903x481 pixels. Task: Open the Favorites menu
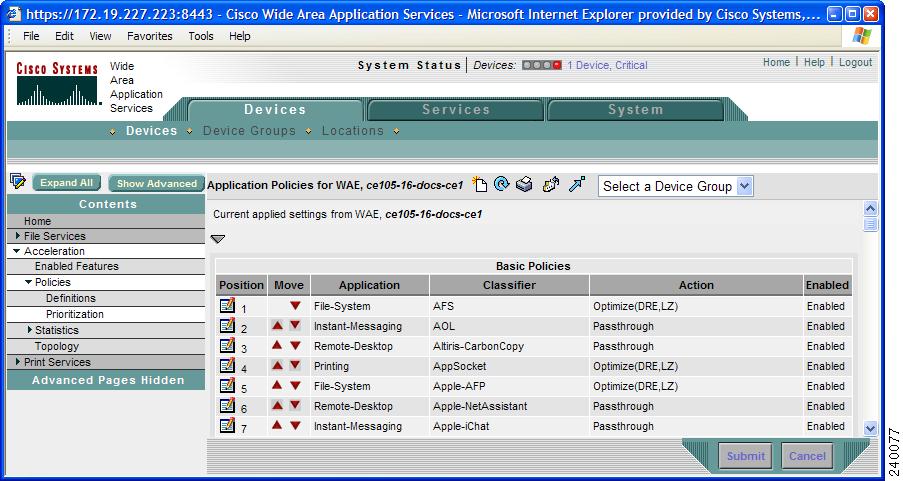[x=150, y=36]
